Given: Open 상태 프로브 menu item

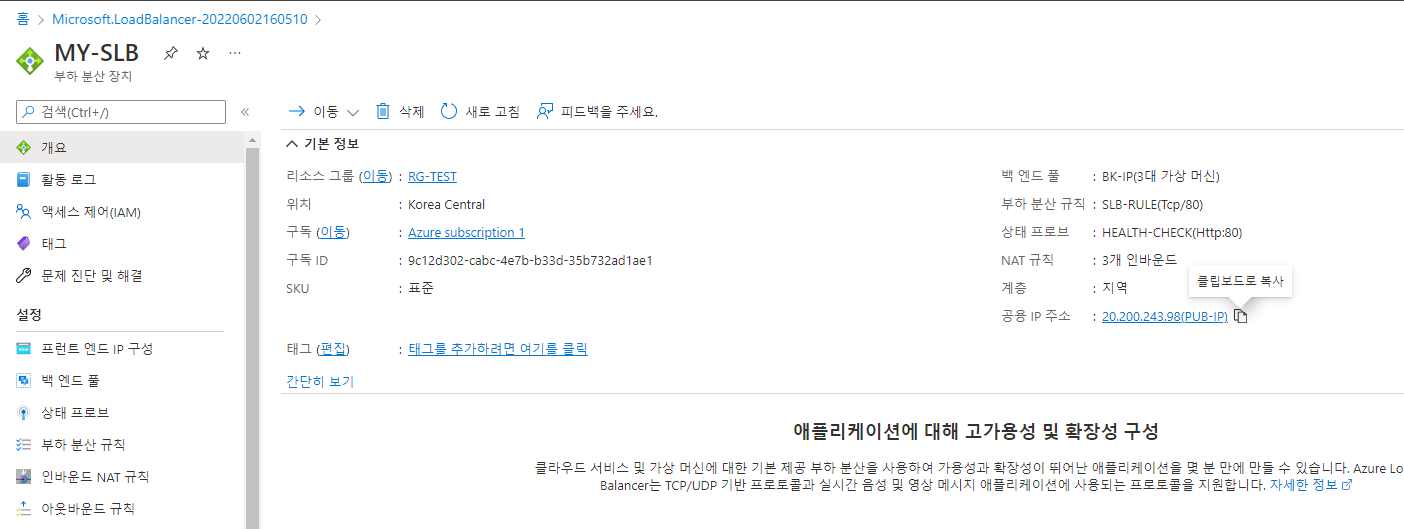Looking at the screenshot, I should [x=122, y=412].
